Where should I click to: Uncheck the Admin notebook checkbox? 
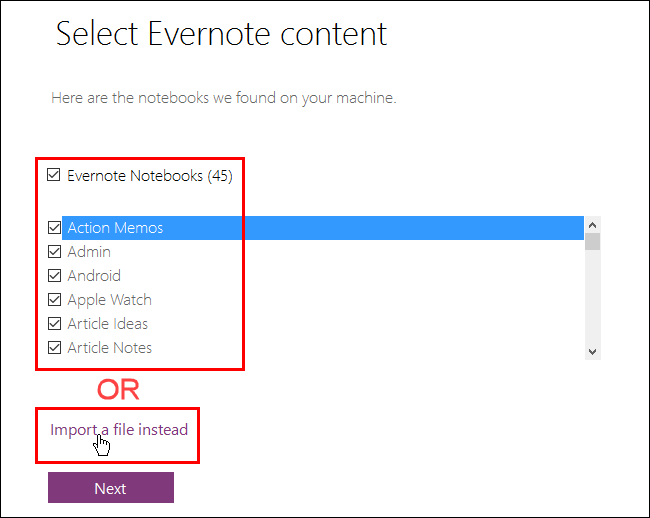coord(54,252)
